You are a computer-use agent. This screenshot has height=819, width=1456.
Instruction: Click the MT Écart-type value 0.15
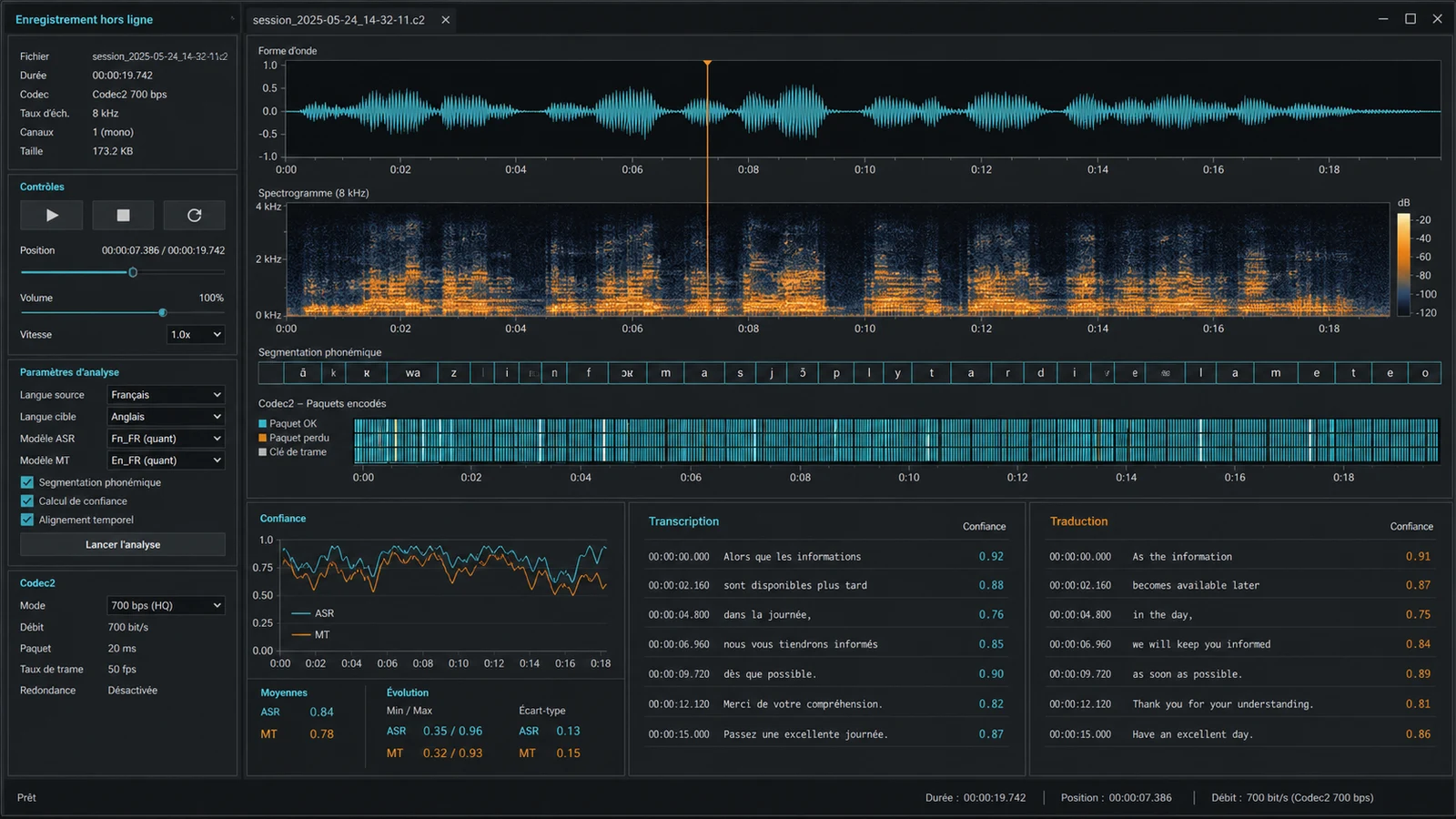pos(568,753)
